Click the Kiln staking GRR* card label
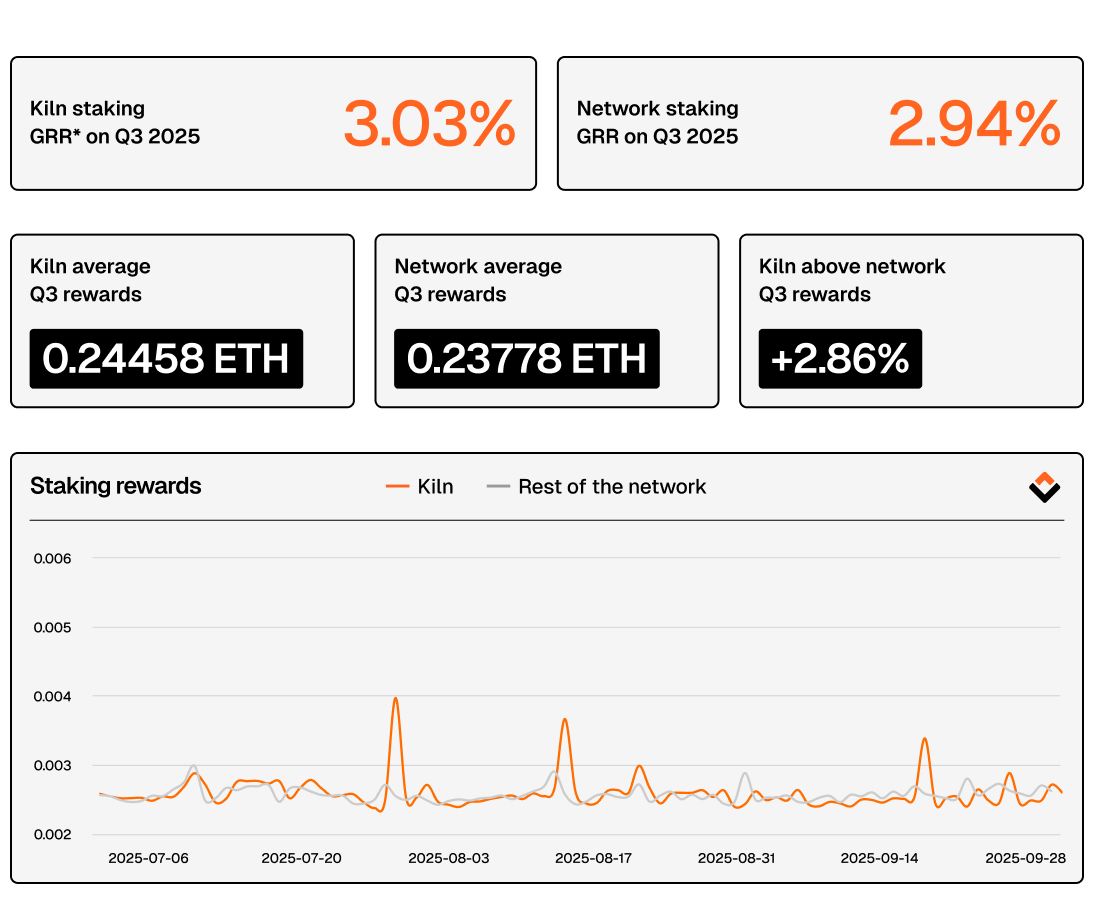The height and width of the screenshot is (902, 1094). [115, 122]
